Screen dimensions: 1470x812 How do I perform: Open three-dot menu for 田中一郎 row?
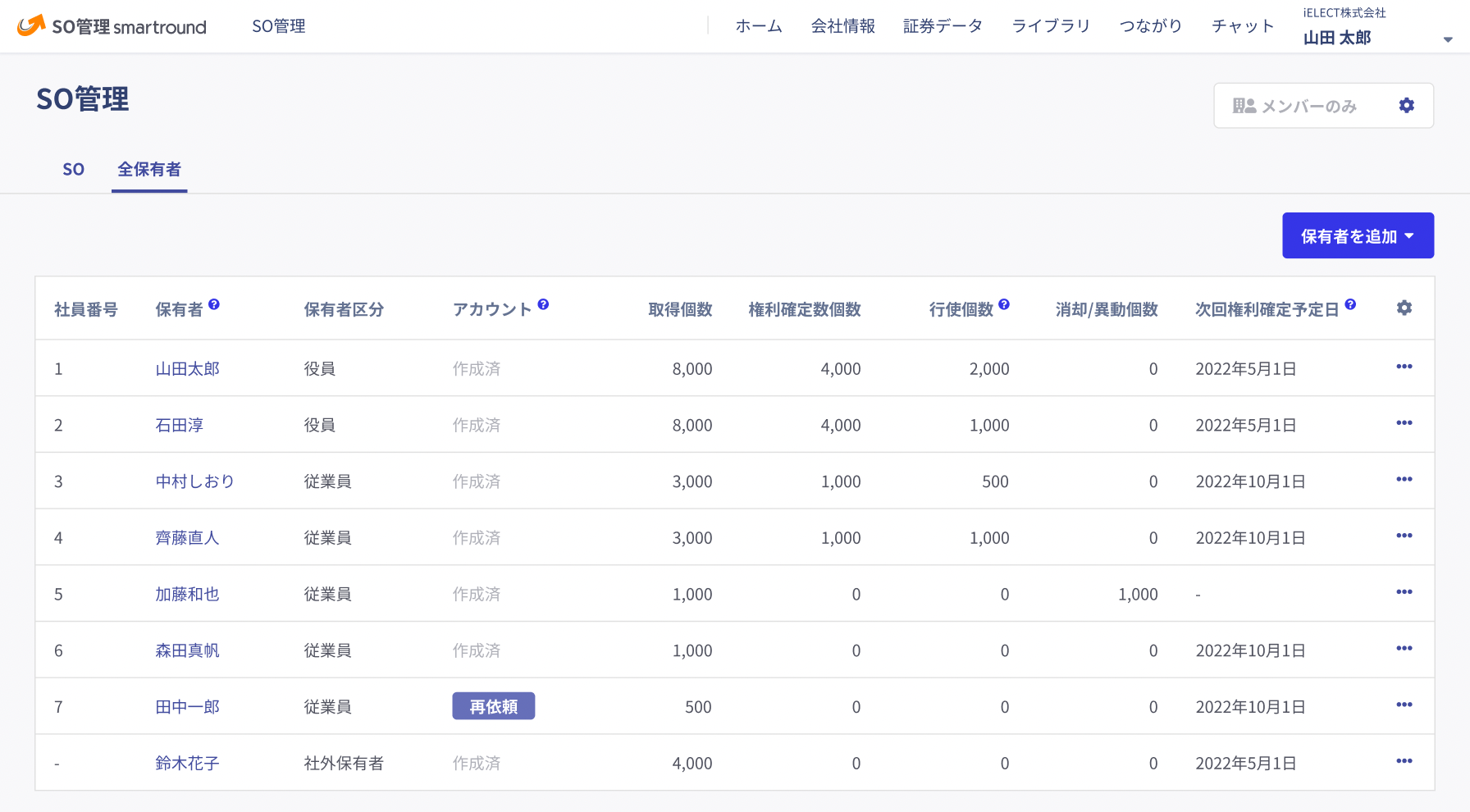pyautogui.click(x=1404, y=705)
